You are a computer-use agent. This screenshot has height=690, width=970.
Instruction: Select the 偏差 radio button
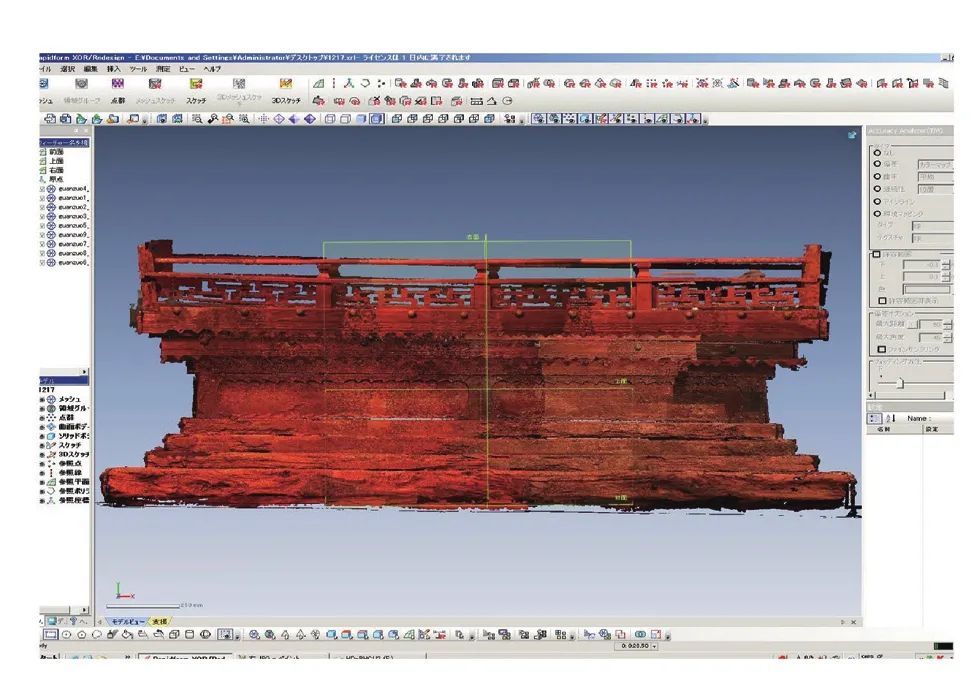tap(877, 164)
